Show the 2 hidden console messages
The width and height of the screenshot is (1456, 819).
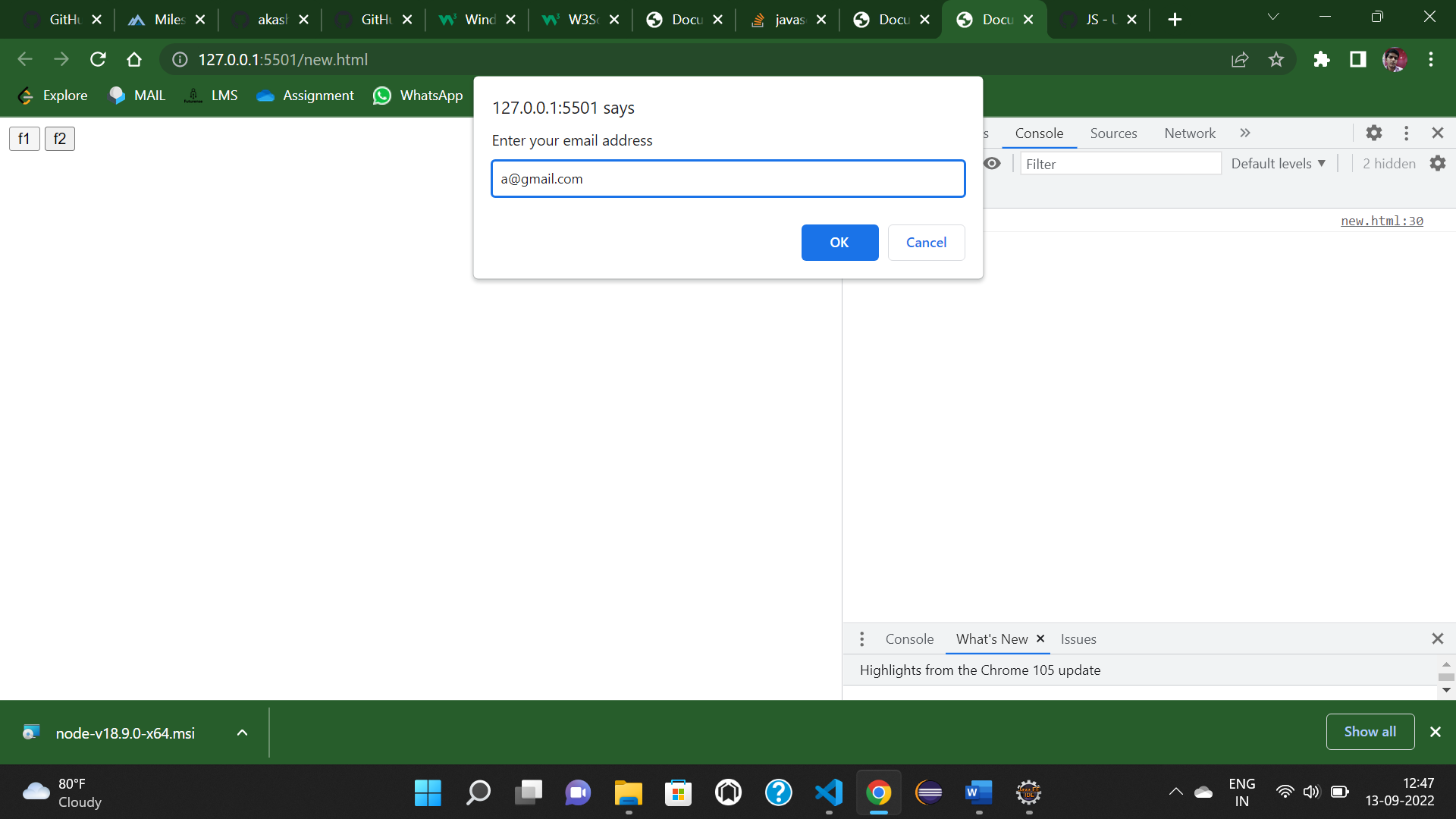tap(1389, 164)
